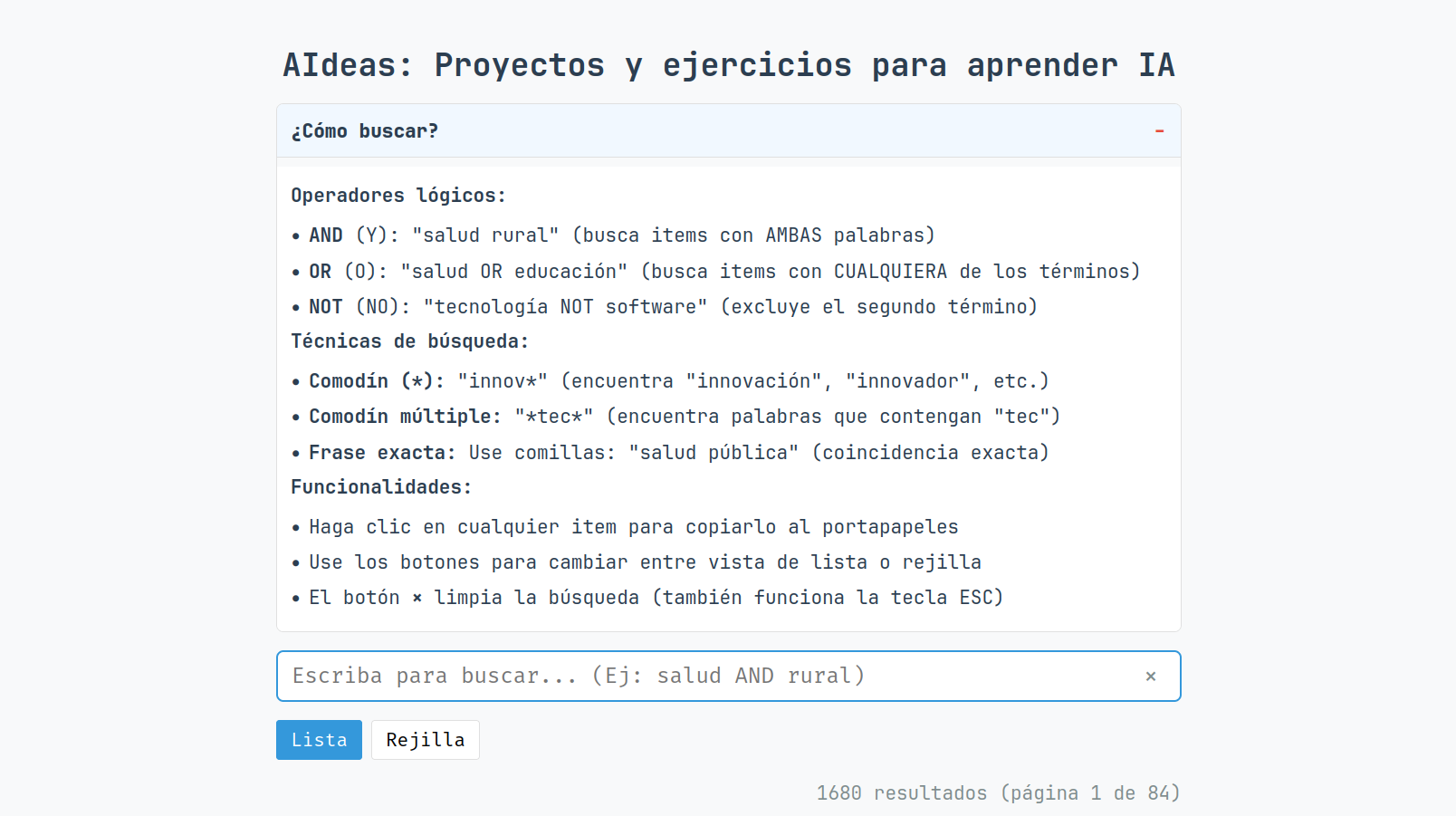The height and width of the screenshot is (816, 1456).
Task: Focus the search box with placeholder 'Escriba para buscar'
Action: point(706,676)
